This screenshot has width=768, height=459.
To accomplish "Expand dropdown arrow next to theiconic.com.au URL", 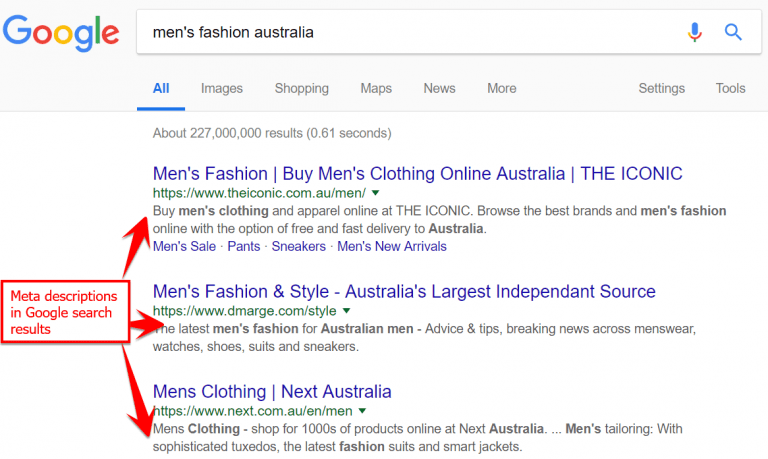I will point(375,193).
